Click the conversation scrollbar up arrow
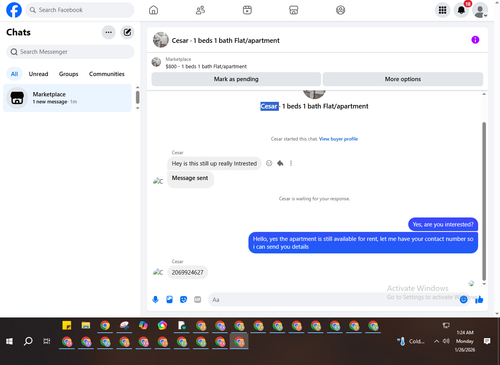 (x=484, y=94)
